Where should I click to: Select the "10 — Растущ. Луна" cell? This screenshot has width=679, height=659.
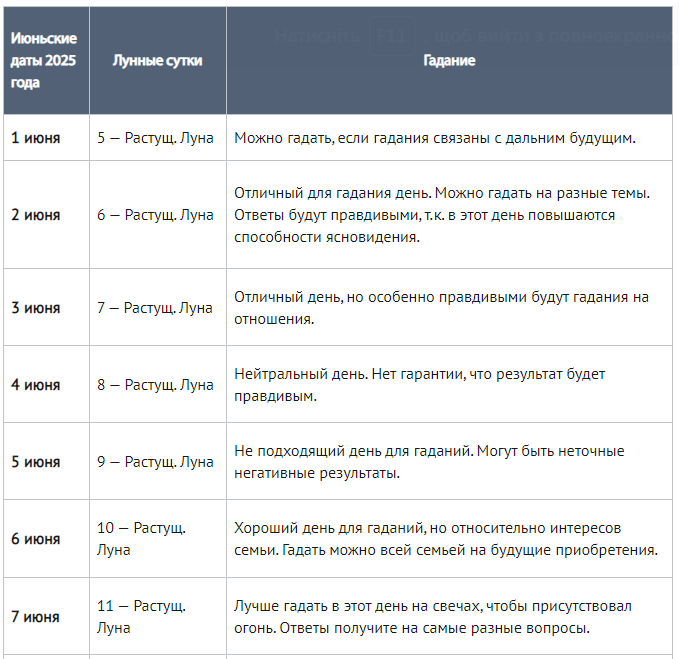(142, 539)
